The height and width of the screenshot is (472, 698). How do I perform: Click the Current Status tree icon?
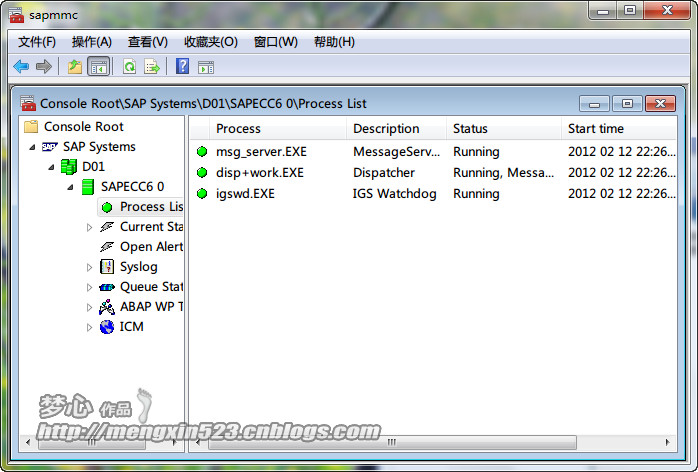click(107, 227)
